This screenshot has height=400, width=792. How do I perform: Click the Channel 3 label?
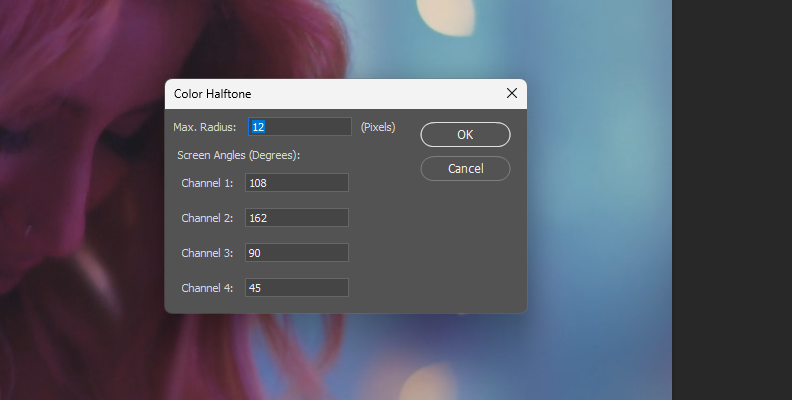coord(207,253)
